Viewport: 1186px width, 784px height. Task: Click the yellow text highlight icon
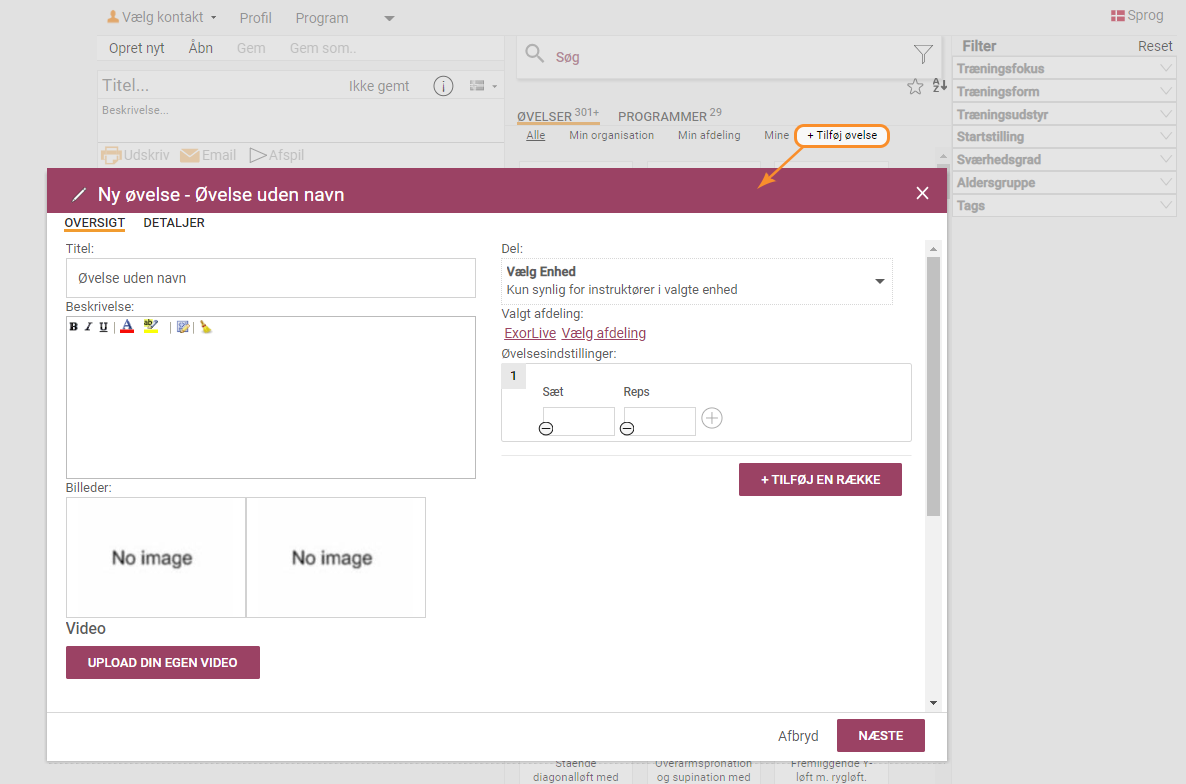151,326
